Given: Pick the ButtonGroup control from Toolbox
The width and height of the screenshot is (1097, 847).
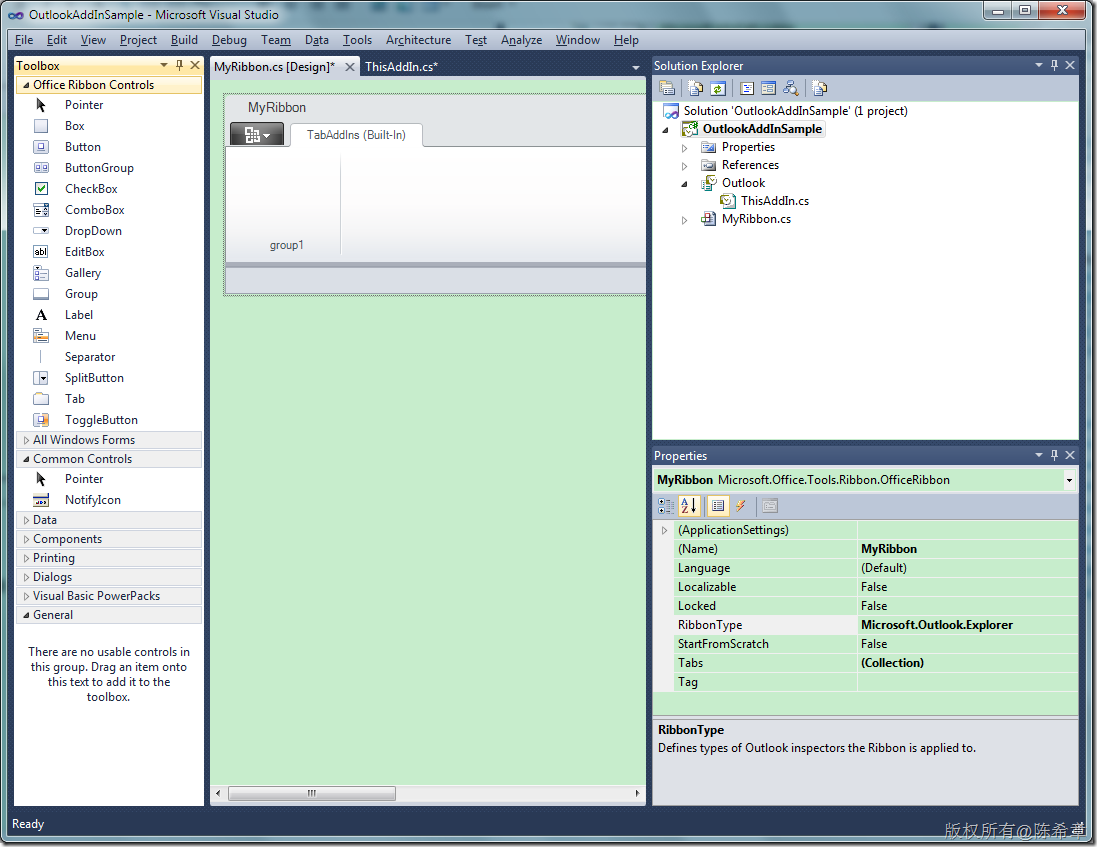Looking at the screenshot, I should (x=99, y=168).
